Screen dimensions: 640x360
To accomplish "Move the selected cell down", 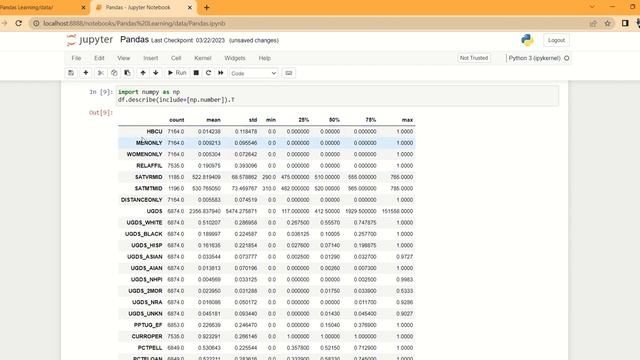I will point(156,73).
